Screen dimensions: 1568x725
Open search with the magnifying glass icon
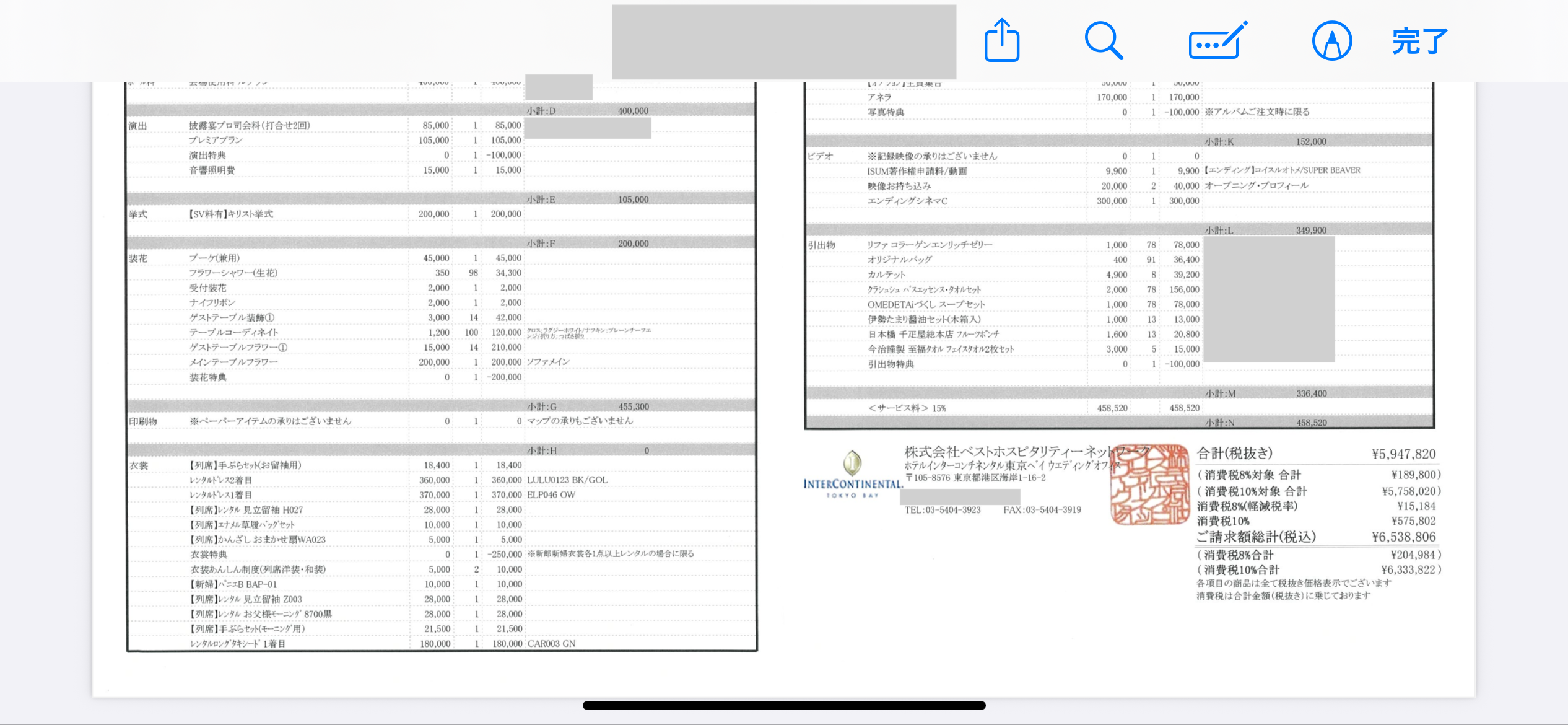point(1104,41)
